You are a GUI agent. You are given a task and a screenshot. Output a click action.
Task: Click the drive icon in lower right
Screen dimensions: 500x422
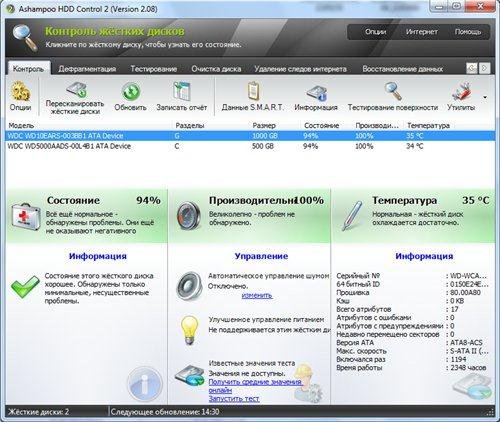[x=472, y=386]
